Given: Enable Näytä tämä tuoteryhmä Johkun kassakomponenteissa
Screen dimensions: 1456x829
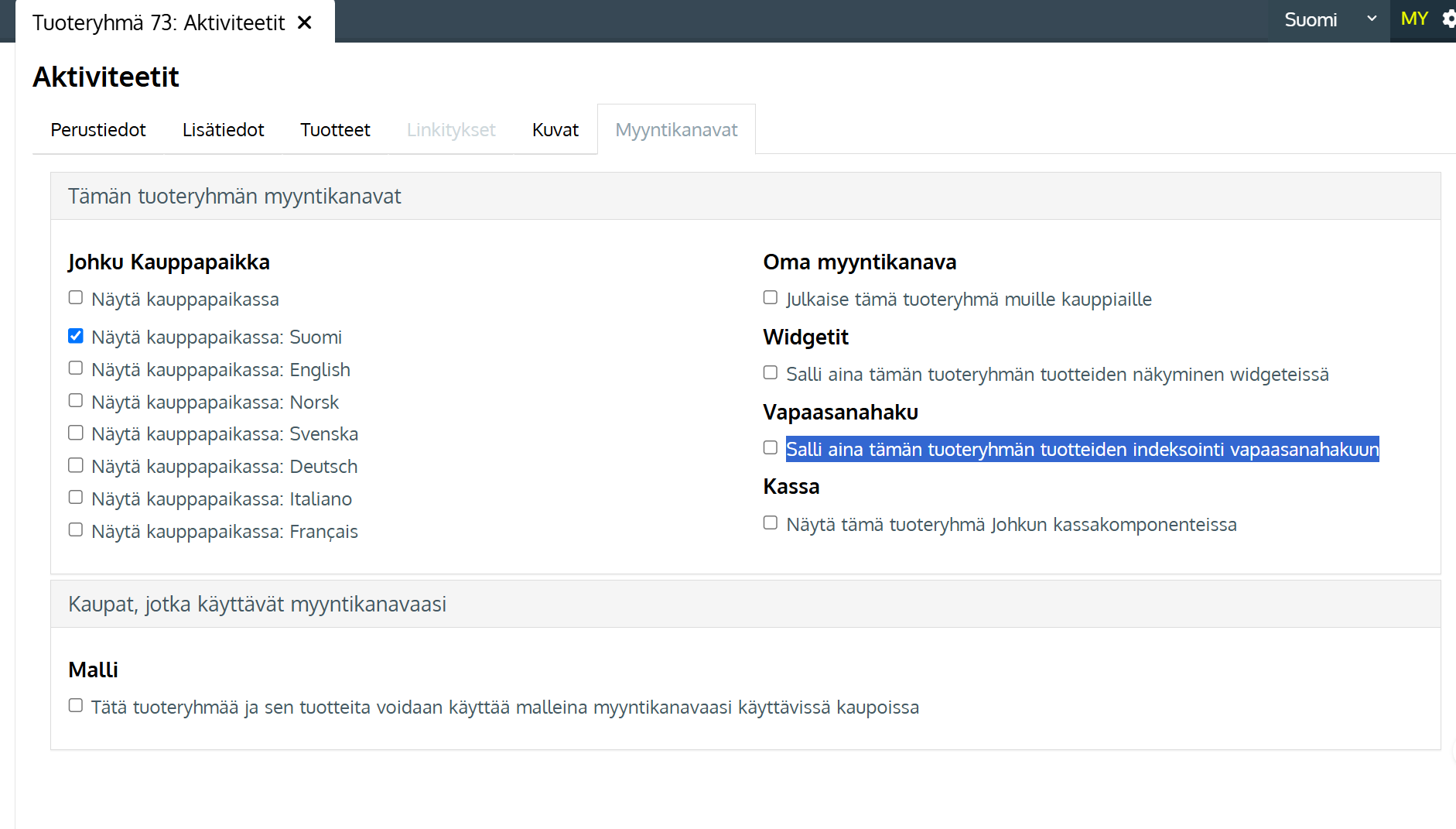Looking at the screenshot, I should tap(771, 523).
